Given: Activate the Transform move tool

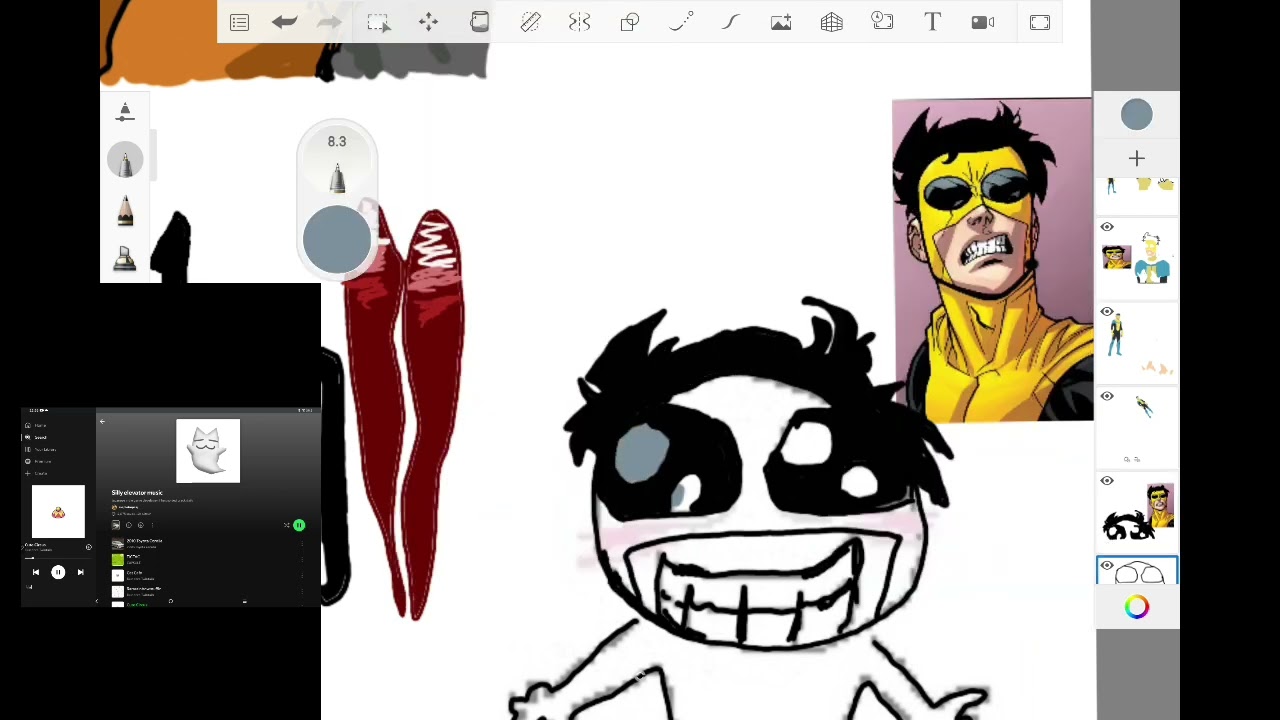Looking at the screenshot, I should tap(428, 22).
